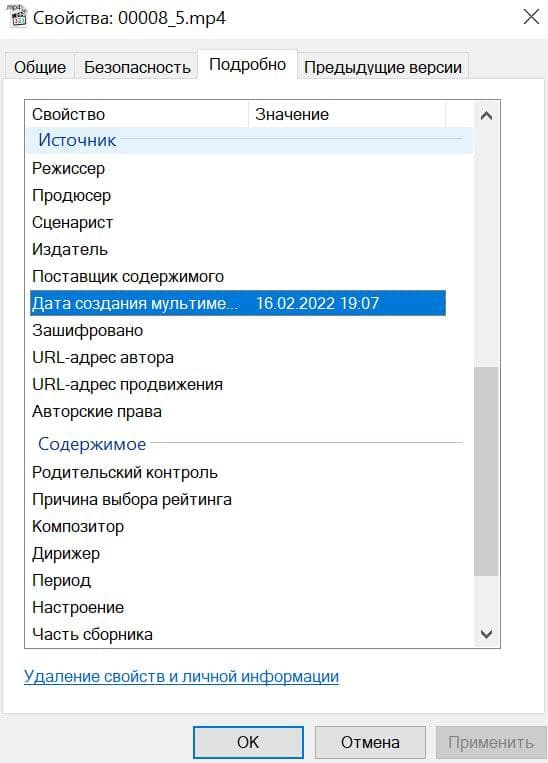The width and height of the screenshot is (548, 763).
Task: Click the mp4 file icon in title bar
Action: pos(18,18)
